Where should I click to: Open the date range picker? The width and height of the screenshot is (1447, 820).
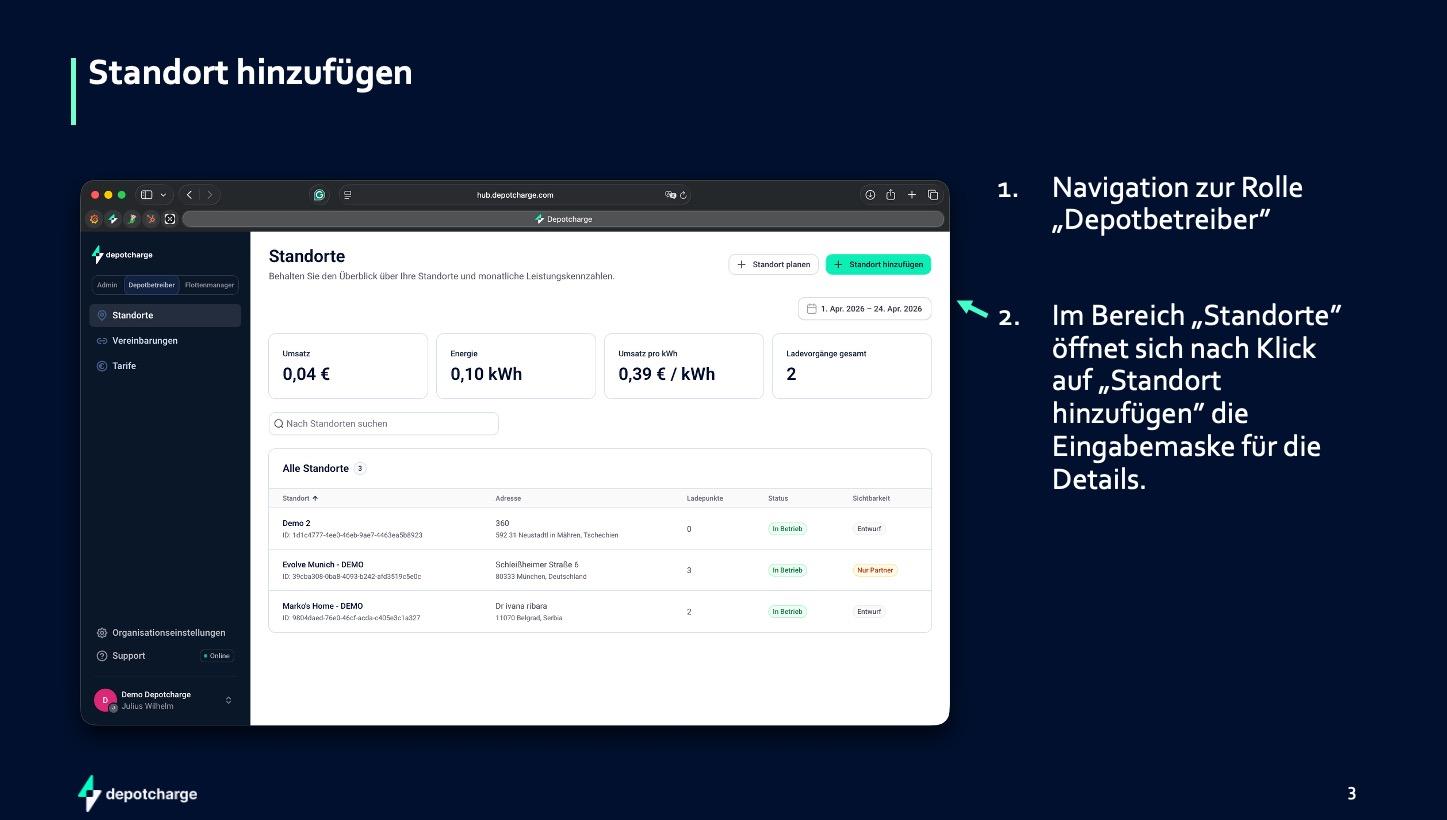(x=864, y=309)
